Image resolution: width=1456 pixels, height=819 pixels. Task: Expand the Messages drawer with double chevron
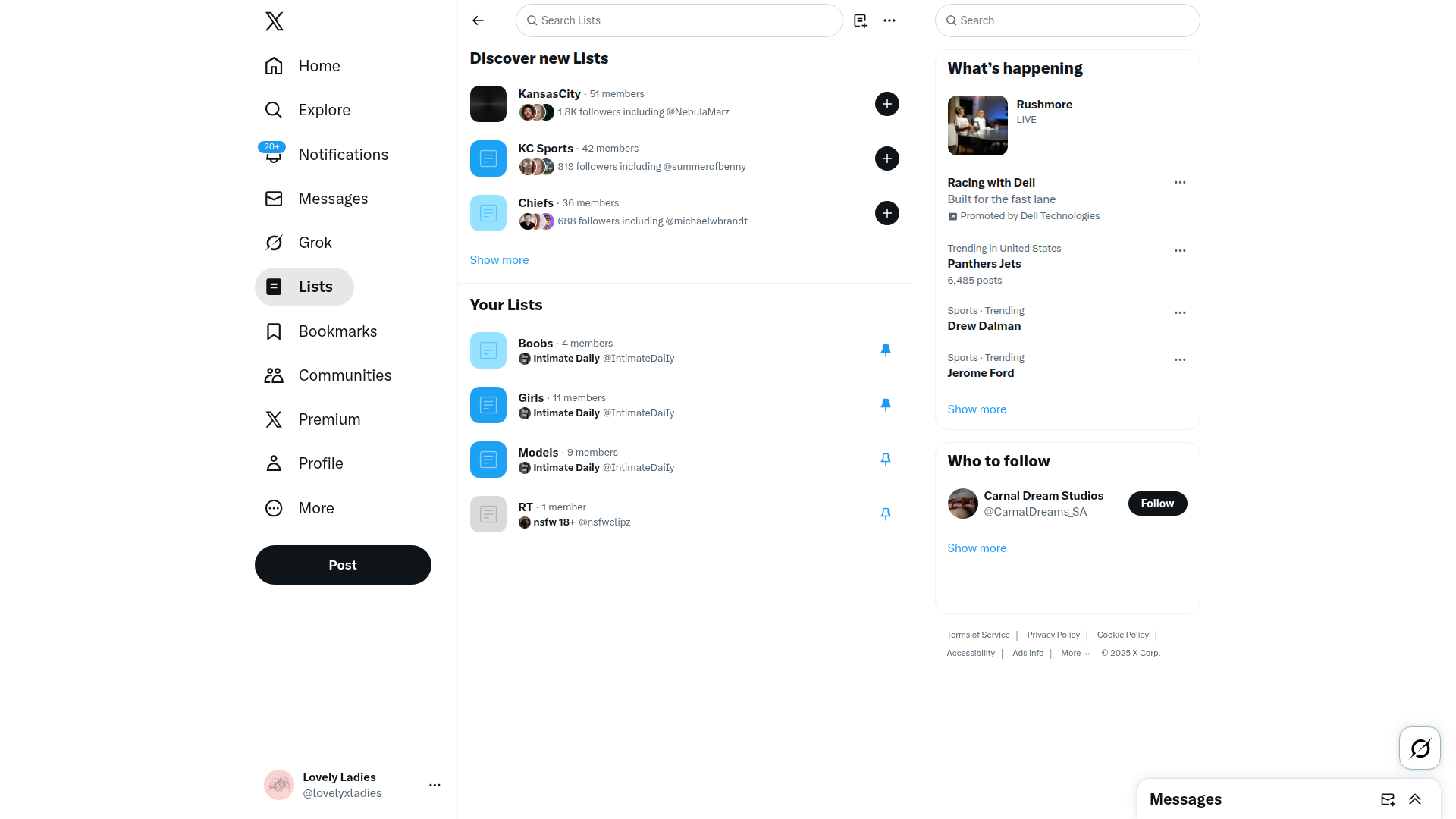(1415, 799)
